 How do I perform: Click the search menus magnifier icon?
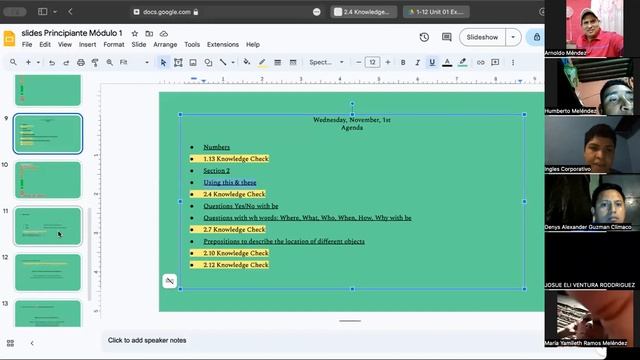13,62
